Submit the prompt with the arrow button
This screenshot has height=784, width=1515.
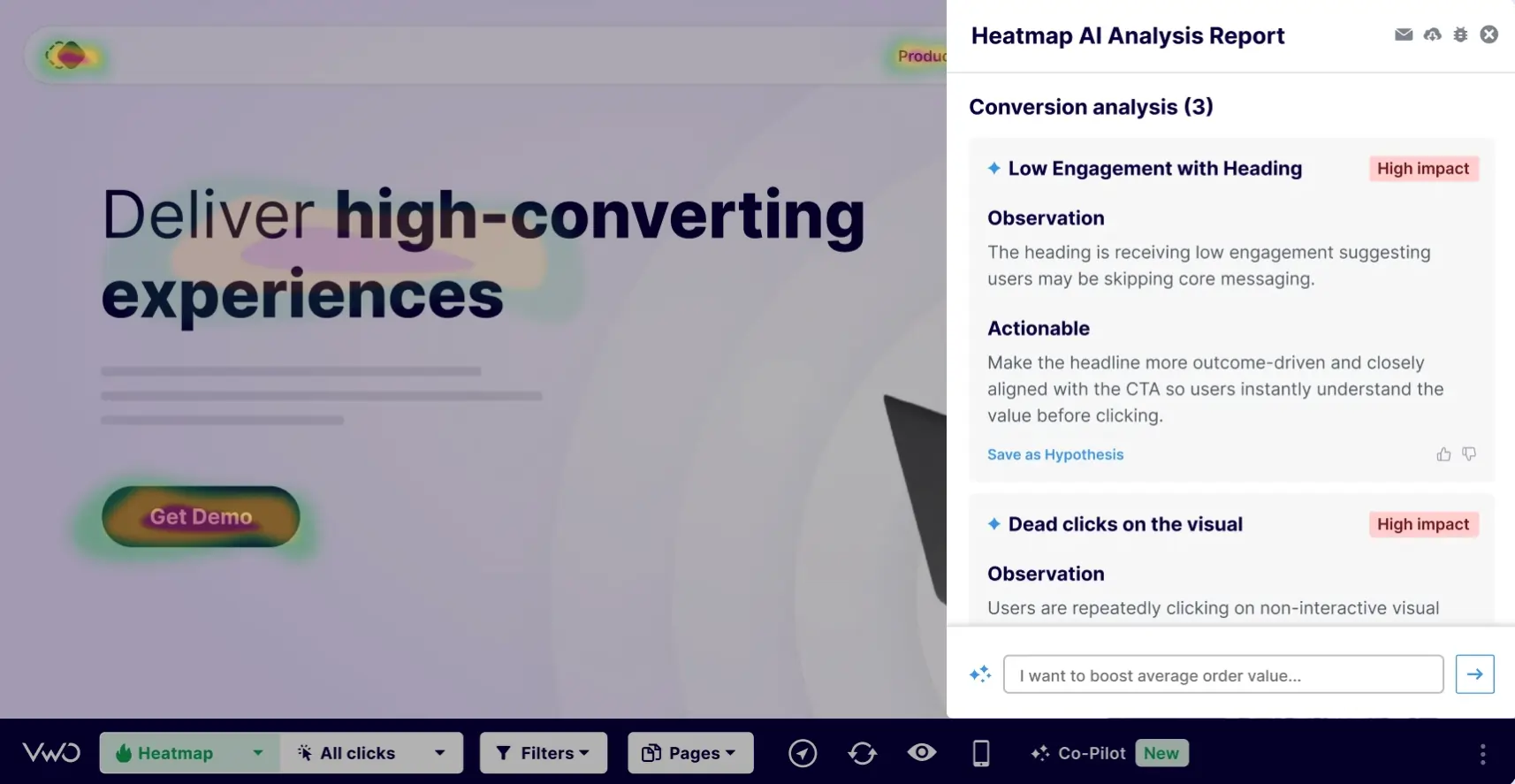click(1474, 674)
